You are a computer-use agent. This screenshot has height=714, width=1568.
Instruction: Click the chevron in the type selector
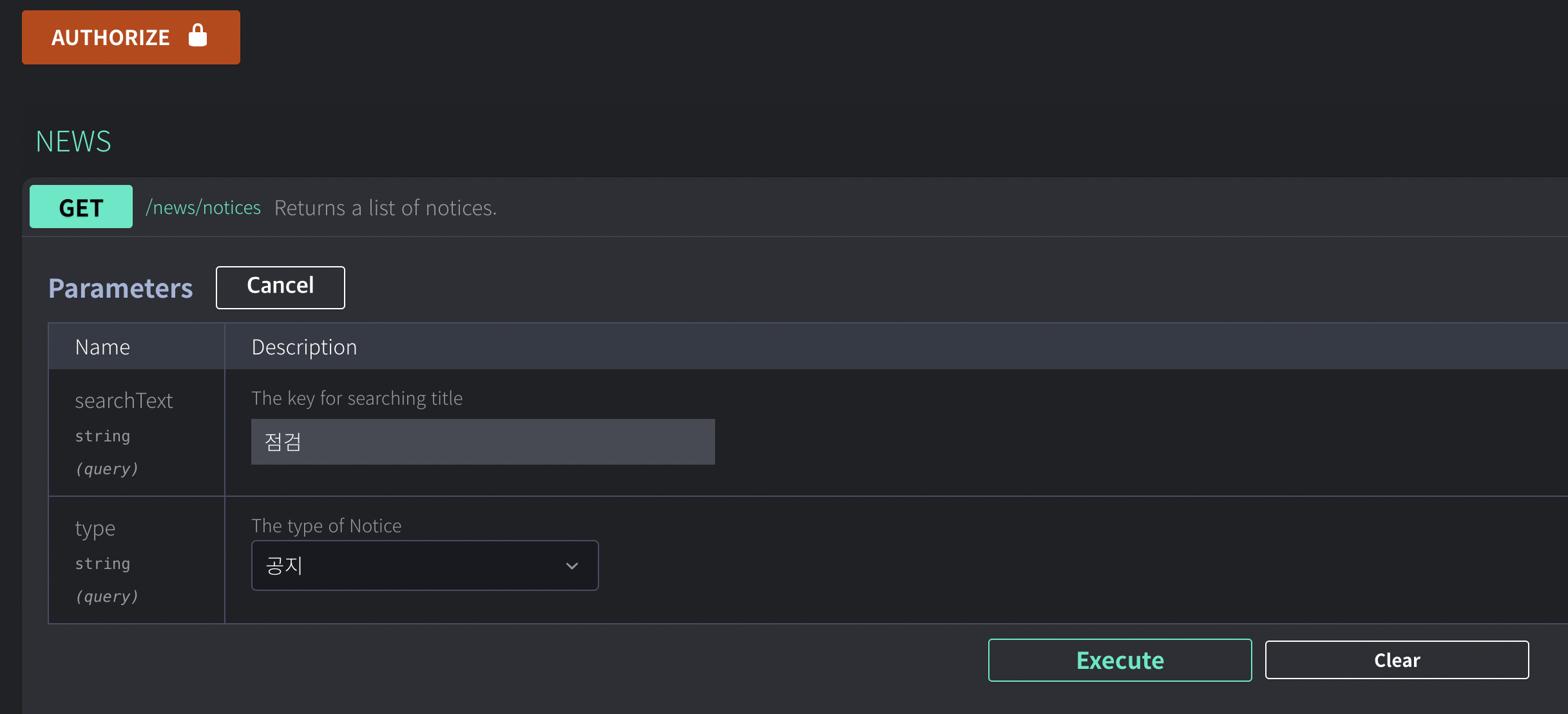pyautogui.click(x=571, y=565)
